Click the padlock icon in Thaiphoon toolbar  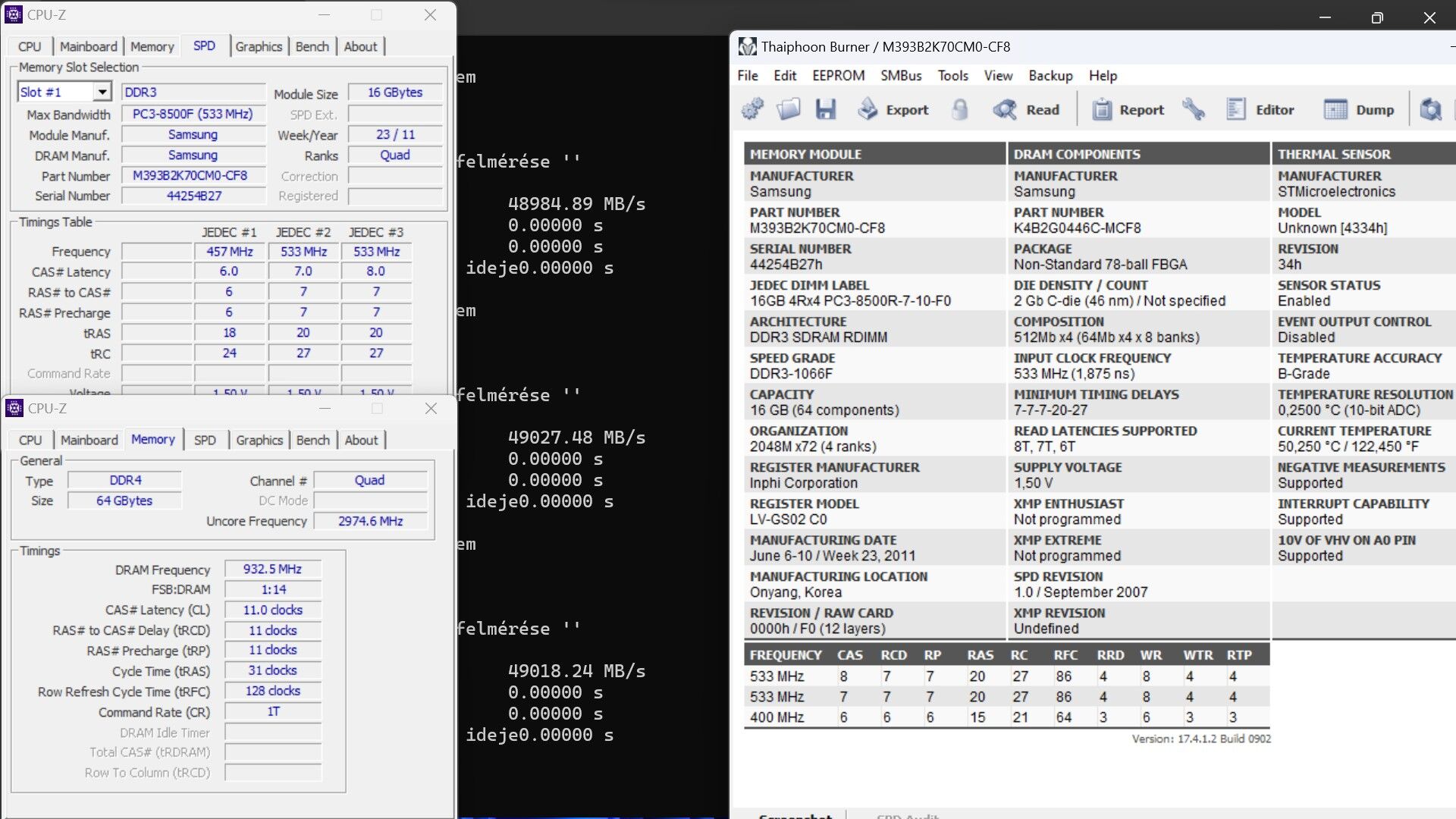click(x=959, y=109)
